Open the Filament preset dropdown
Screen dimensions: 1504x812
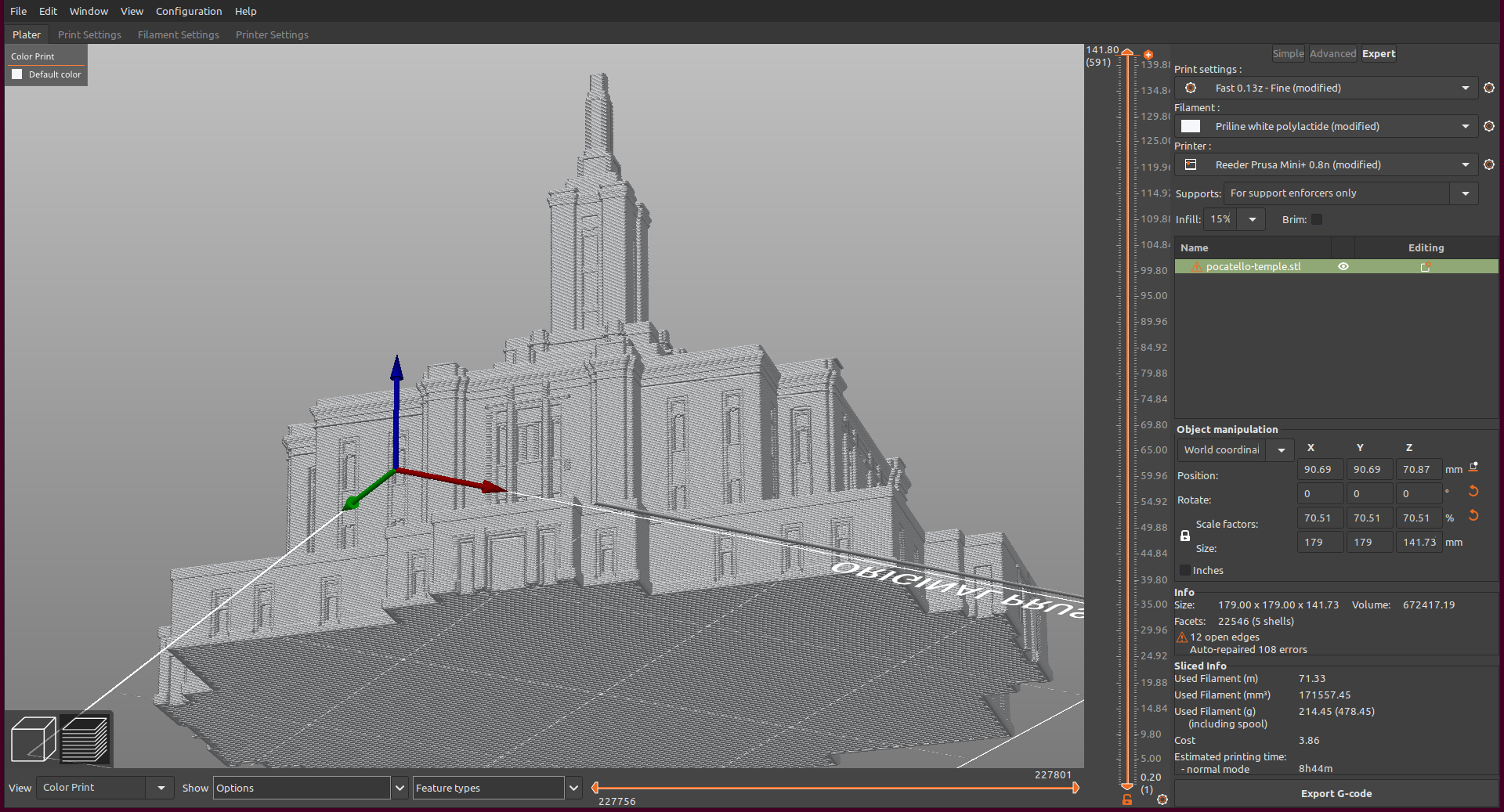point(1326,126)
